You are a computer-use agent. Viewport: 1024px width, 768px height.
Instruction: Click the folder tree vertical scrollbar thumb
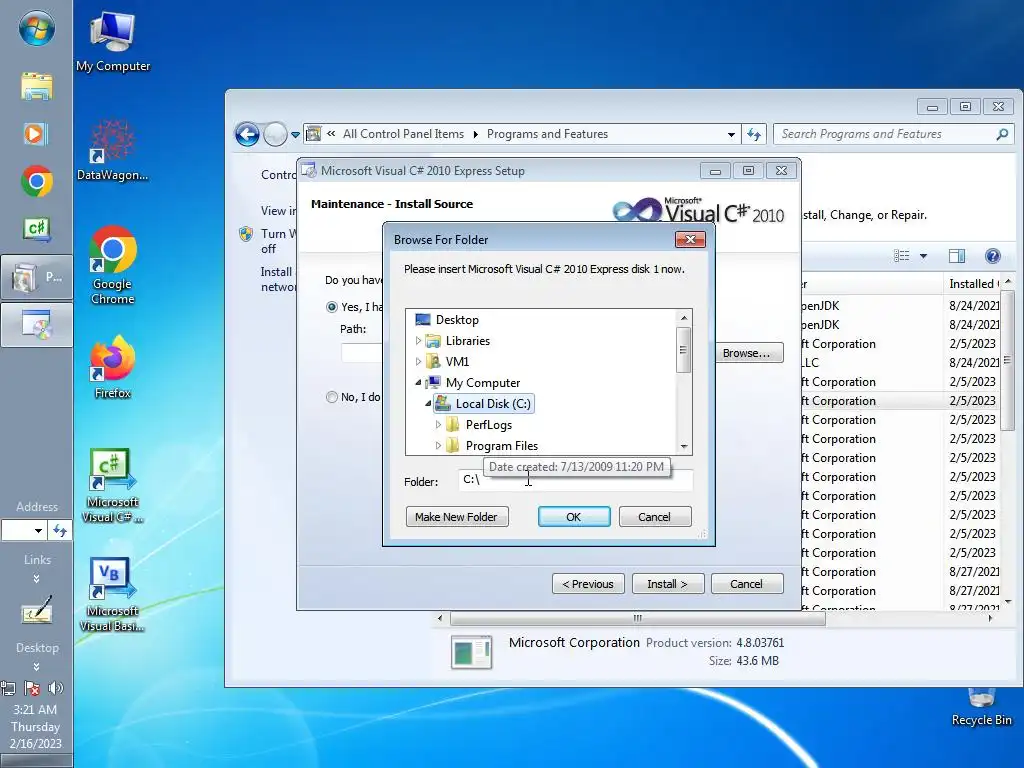683,350
